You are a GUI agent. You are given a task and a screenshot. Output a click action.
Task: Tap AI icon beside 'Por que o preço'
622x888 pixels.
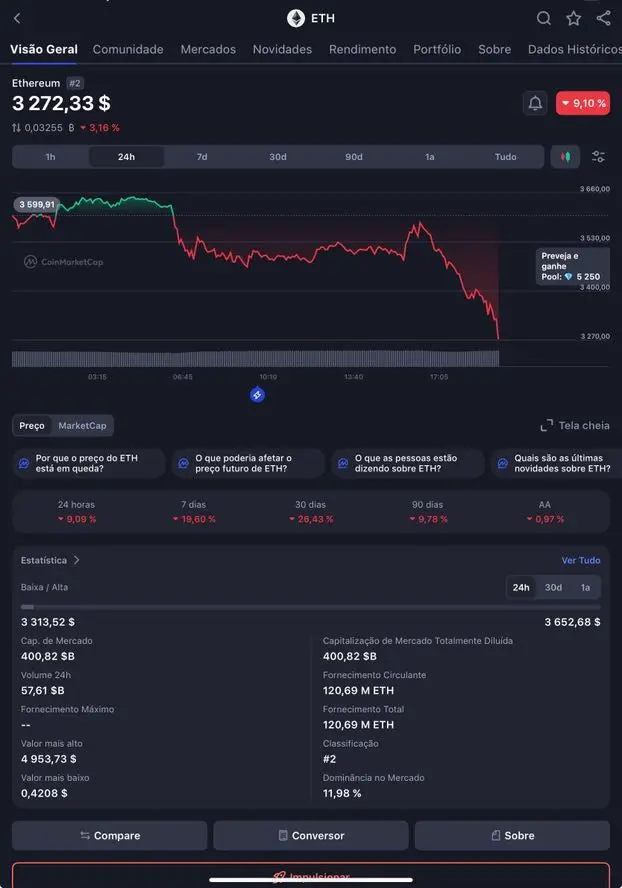tap(24, 463)
